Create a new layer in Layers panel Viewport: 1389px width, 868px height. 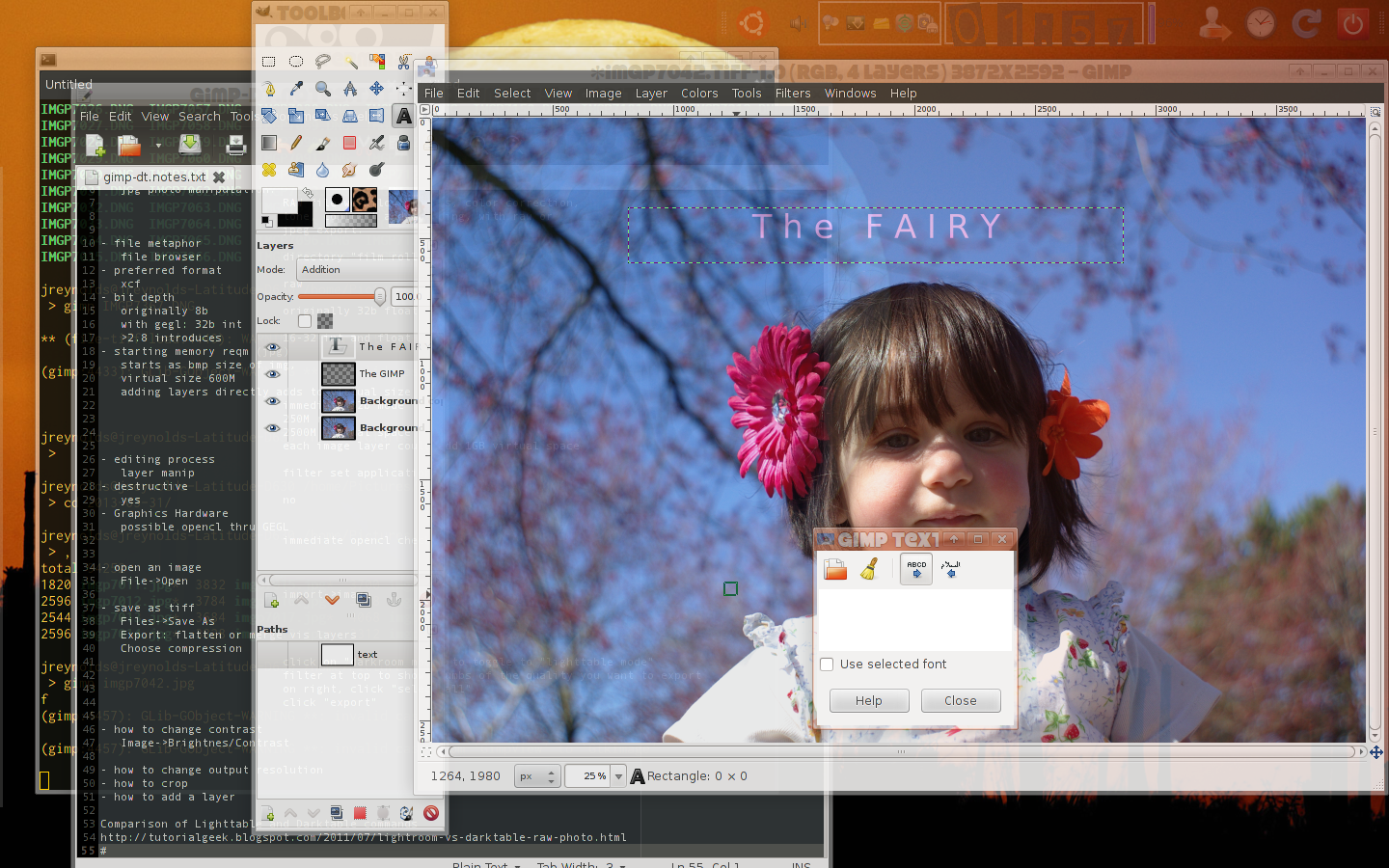272,601
